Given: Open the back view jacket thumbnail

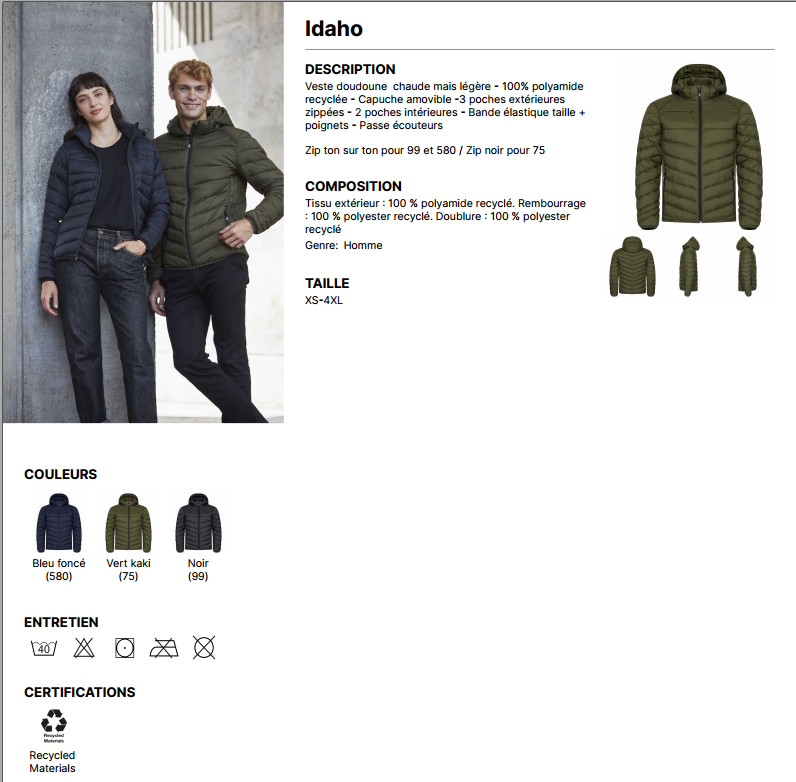Looking at the screenshot, I should point(632,266).
